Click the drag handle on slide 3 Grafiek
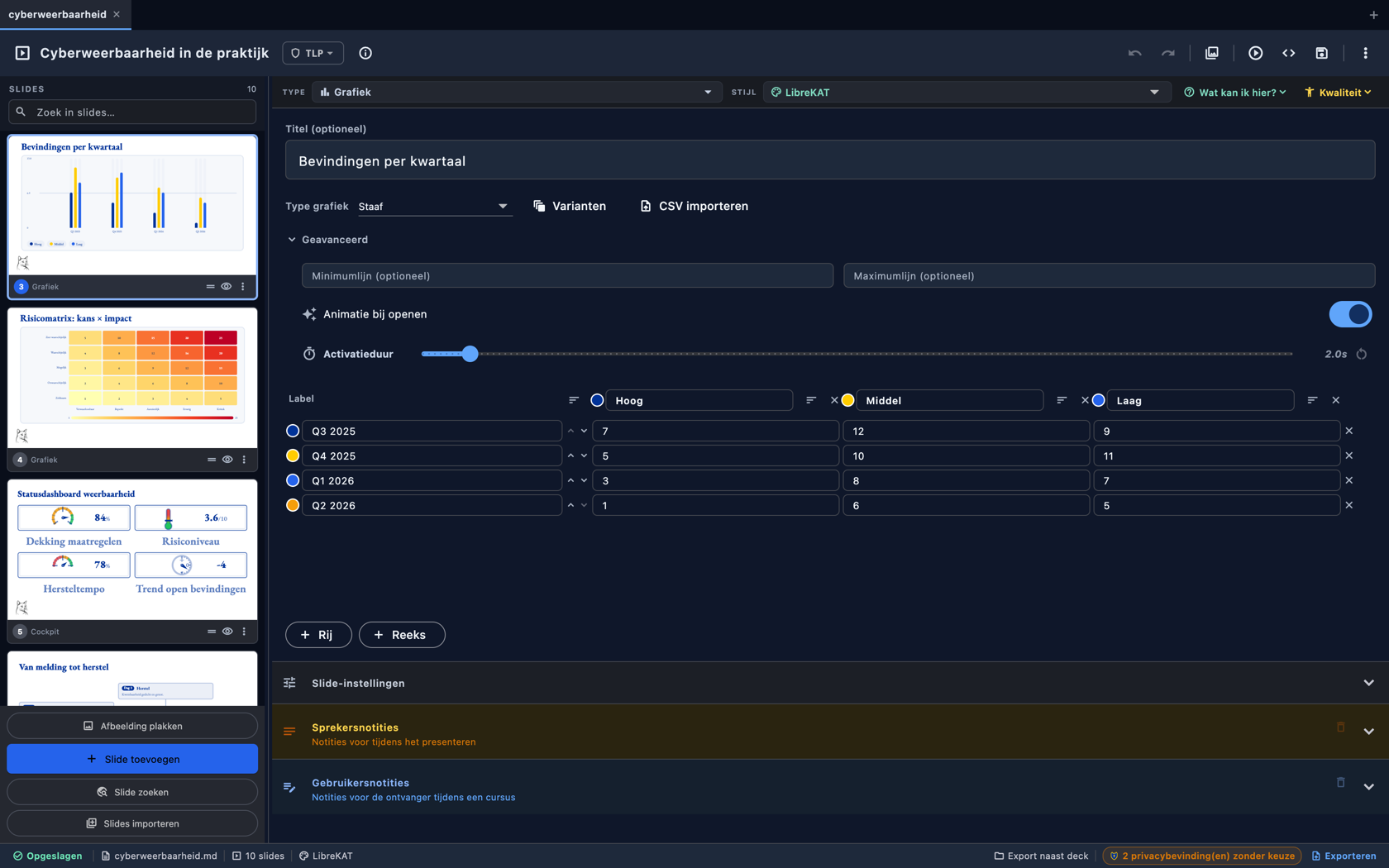1389x868 pixels. coord(210,287)
